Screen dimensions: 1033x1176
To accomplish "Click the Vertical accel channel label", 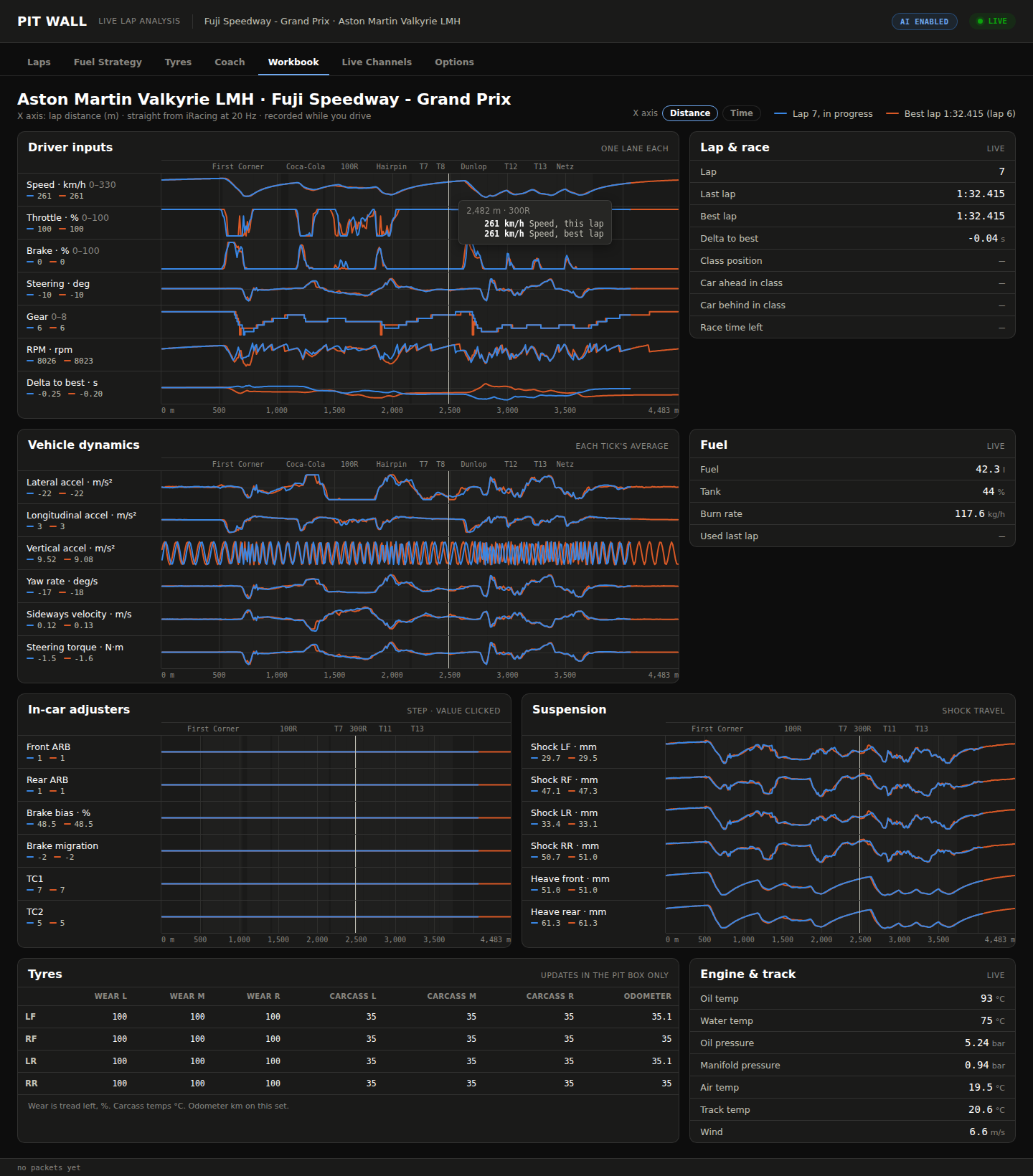I will pos(70,549).
